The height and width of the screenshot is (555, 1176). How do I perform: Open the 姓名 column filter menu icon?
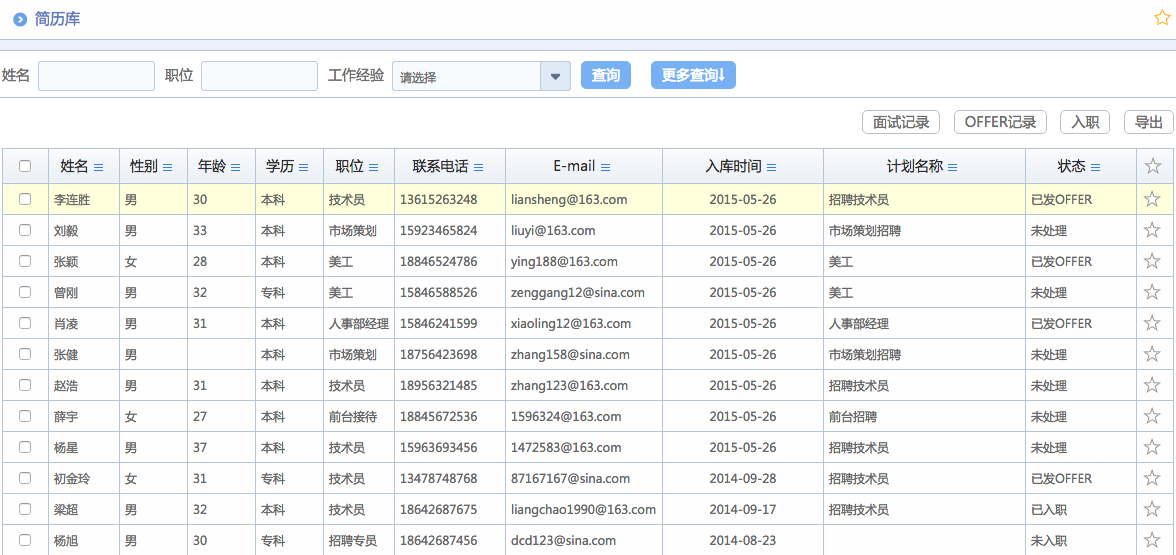pyautogui.click(x=98, y=167)
